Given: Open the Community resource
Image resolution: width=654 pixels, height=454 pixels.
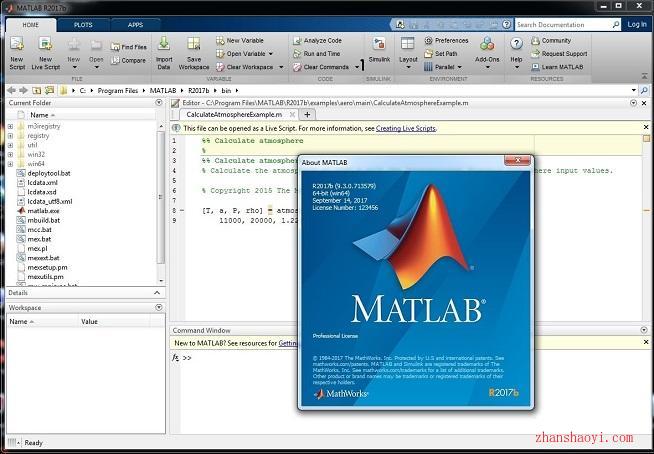Looking at the screenshot, I should click(x=551, y=40).
